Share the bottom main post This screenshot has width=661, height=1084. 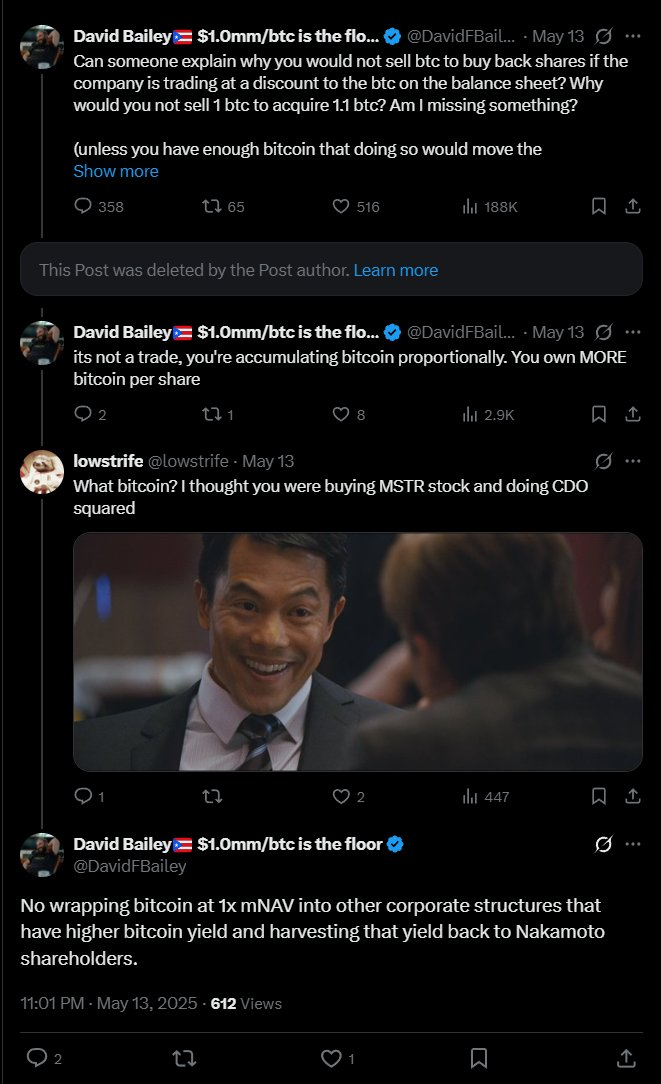626,1058
